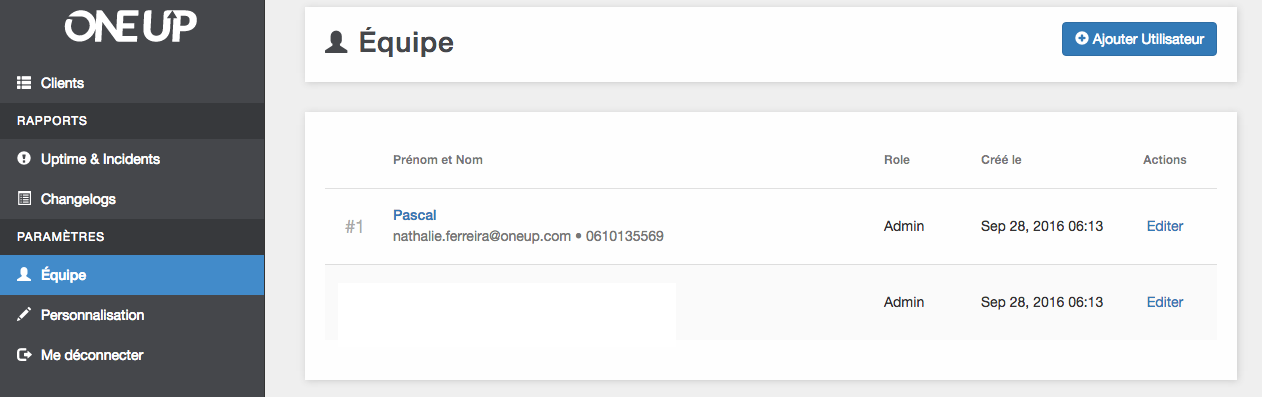Click the Ajouter Utilisateur button
Image resolution: width=1262 pixels, height=397 pixels.
[1139, 39]
